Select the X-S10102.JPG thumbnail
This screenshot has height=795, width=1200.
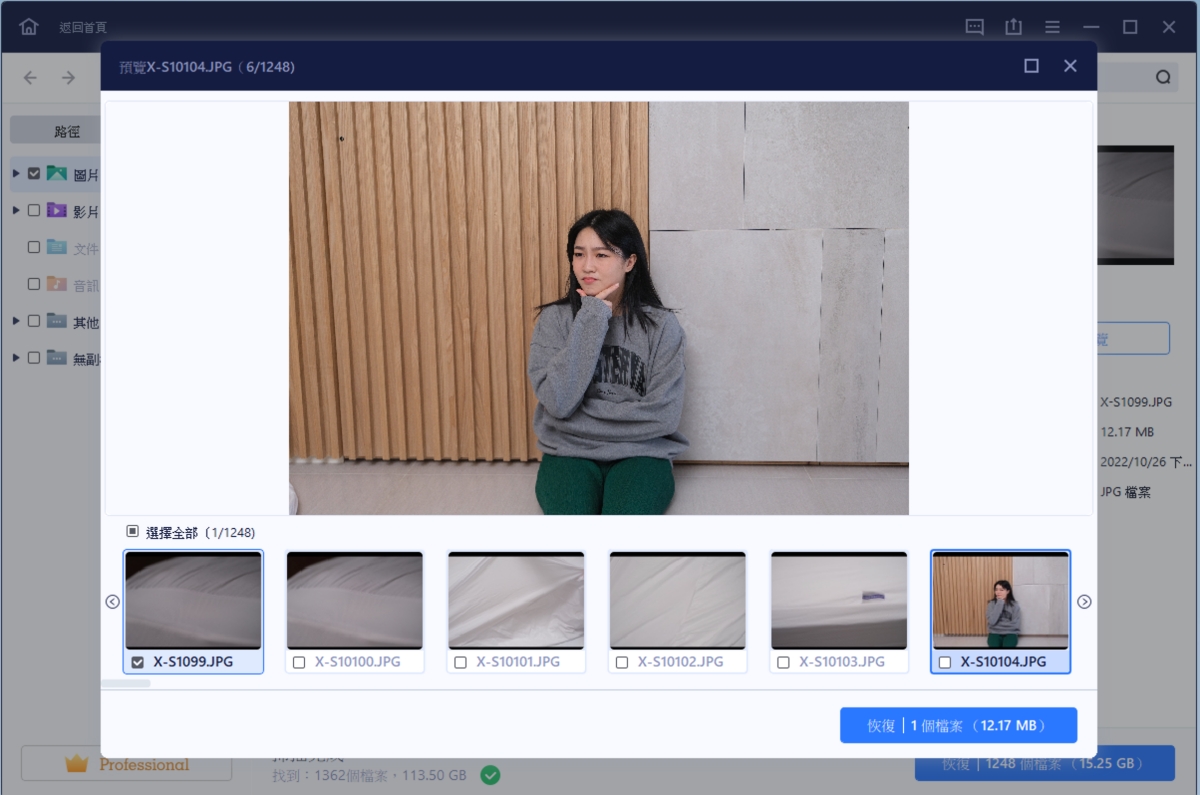click(677, 601)
